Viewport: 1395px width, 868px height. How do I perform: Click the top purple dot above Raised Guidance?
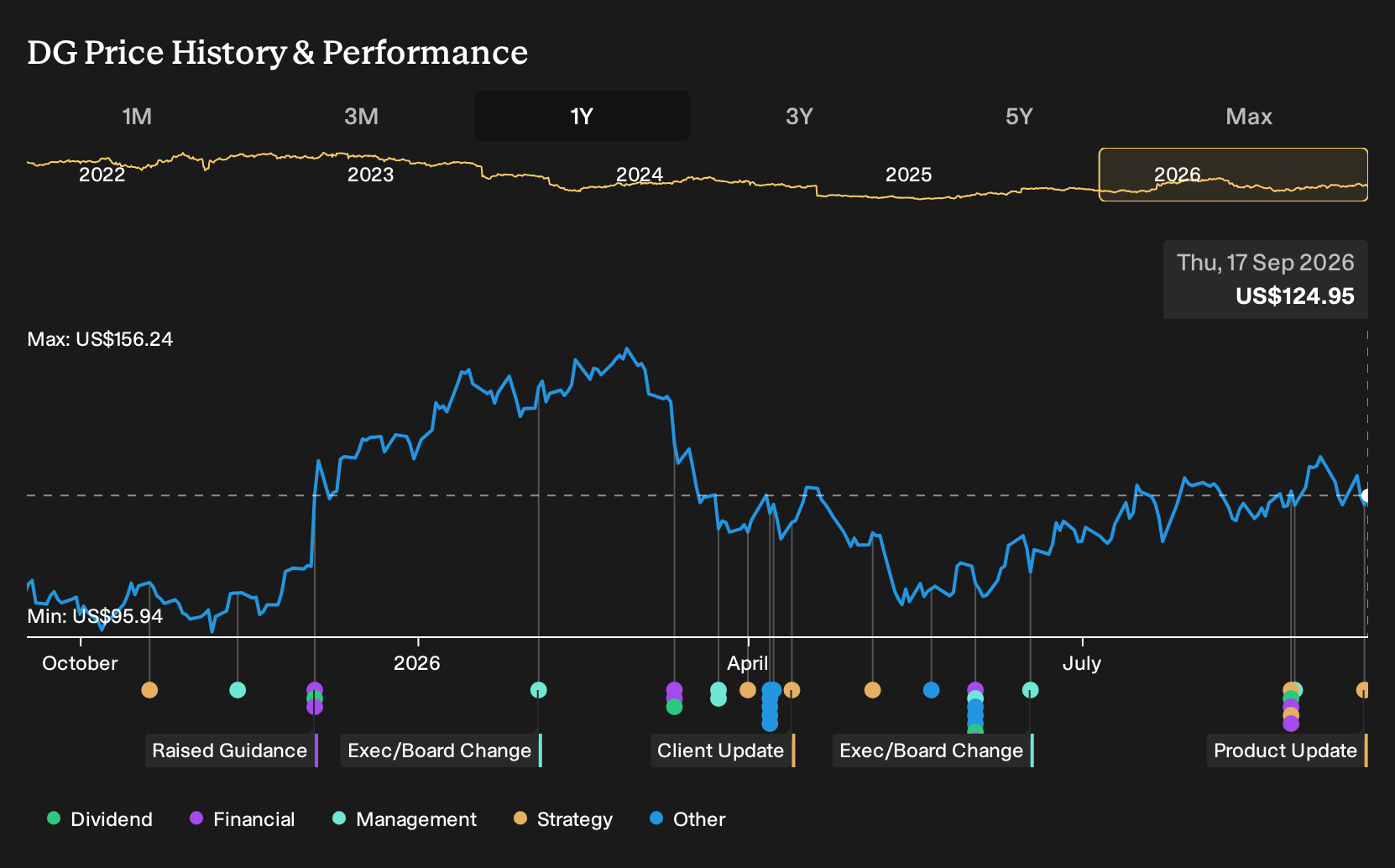click(x=315, y=688)
